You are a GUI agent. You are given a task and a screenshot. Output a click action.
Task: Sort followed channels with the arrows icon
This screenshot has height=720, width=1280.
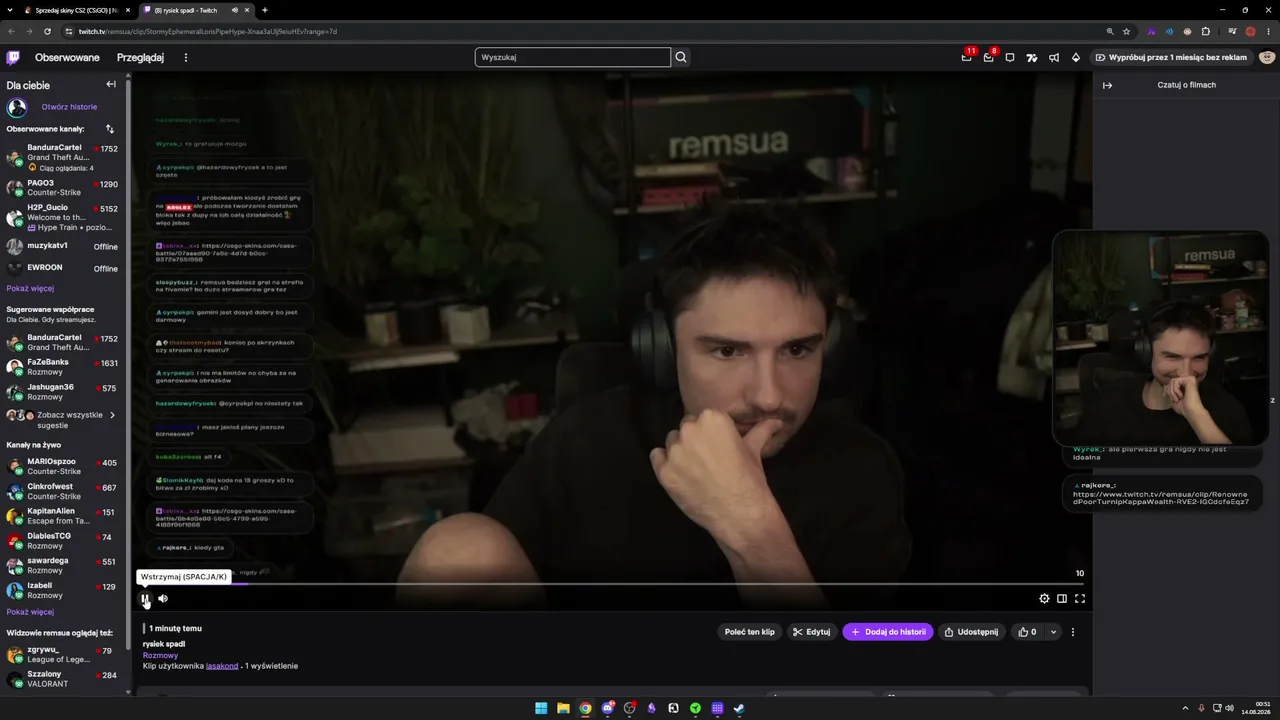point(110,129)
